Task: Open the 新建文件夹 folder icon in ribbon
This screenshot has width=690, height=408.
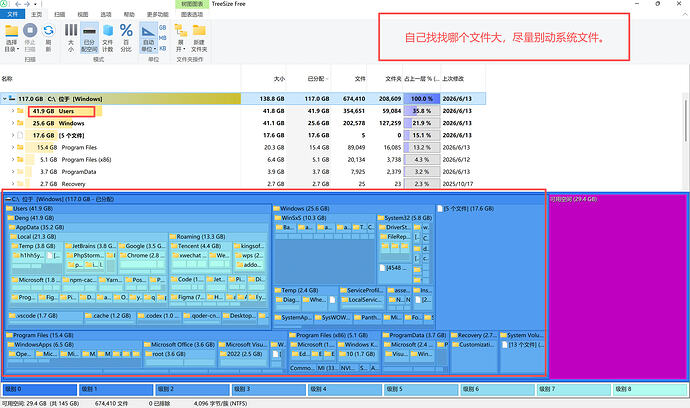Action: [199, 30]
